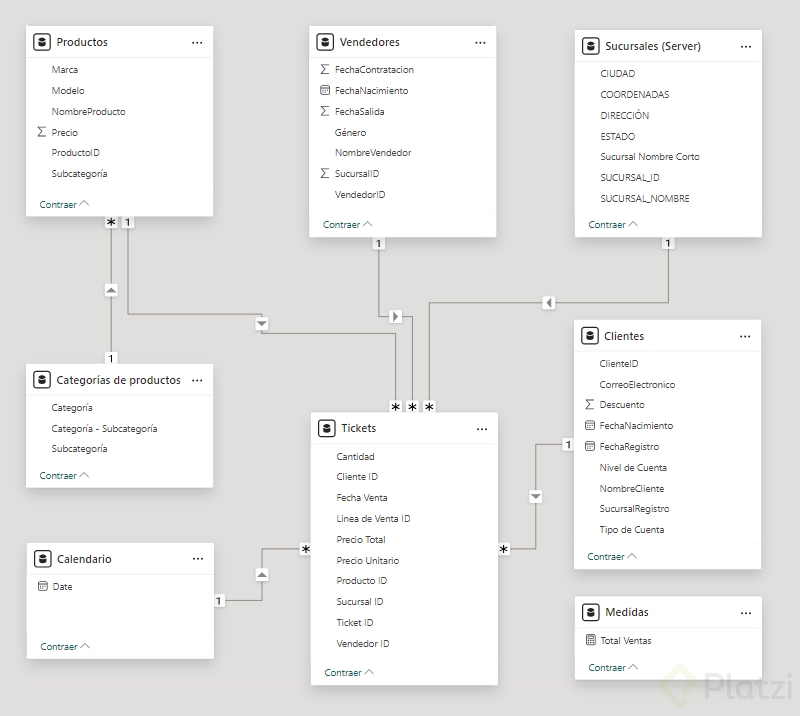The width and height of the screenshot is (800, 716).
Task: Collapse the Tickets table with Contraer
Action: (x=349, y=672)
